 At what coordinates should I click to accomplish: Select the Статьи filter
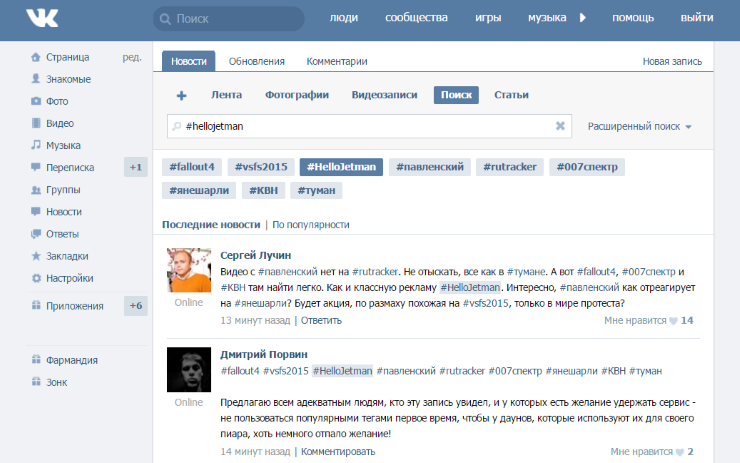coord(512,95)
